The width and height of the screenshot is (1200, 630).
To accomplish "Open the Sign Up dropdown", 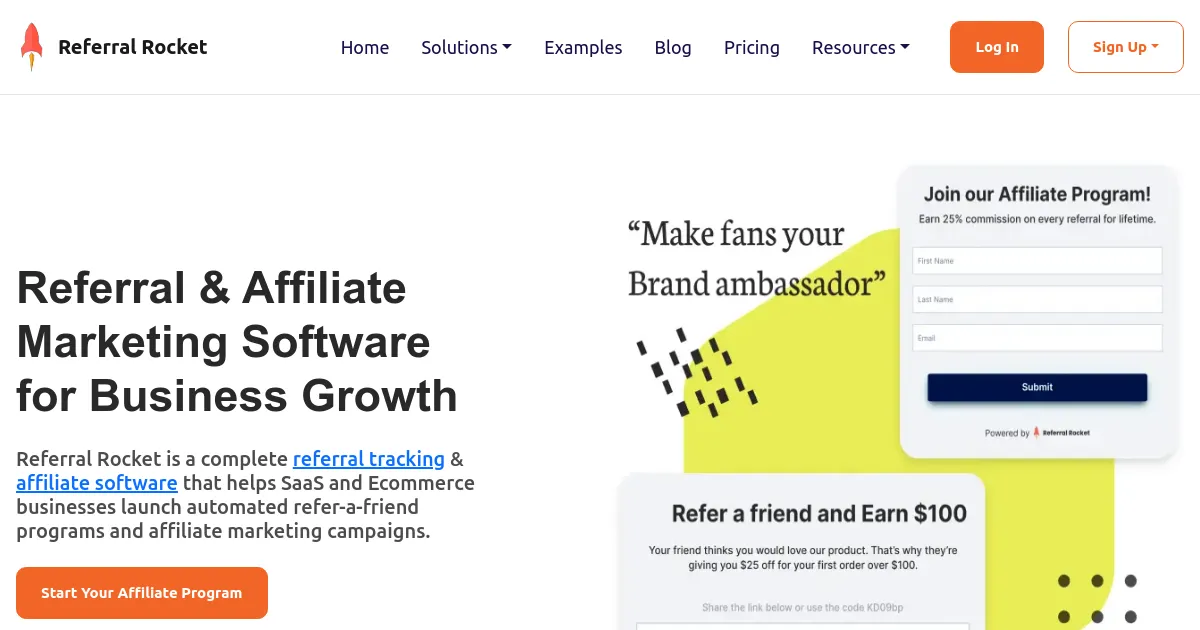I will click(x=1125, y=46).
